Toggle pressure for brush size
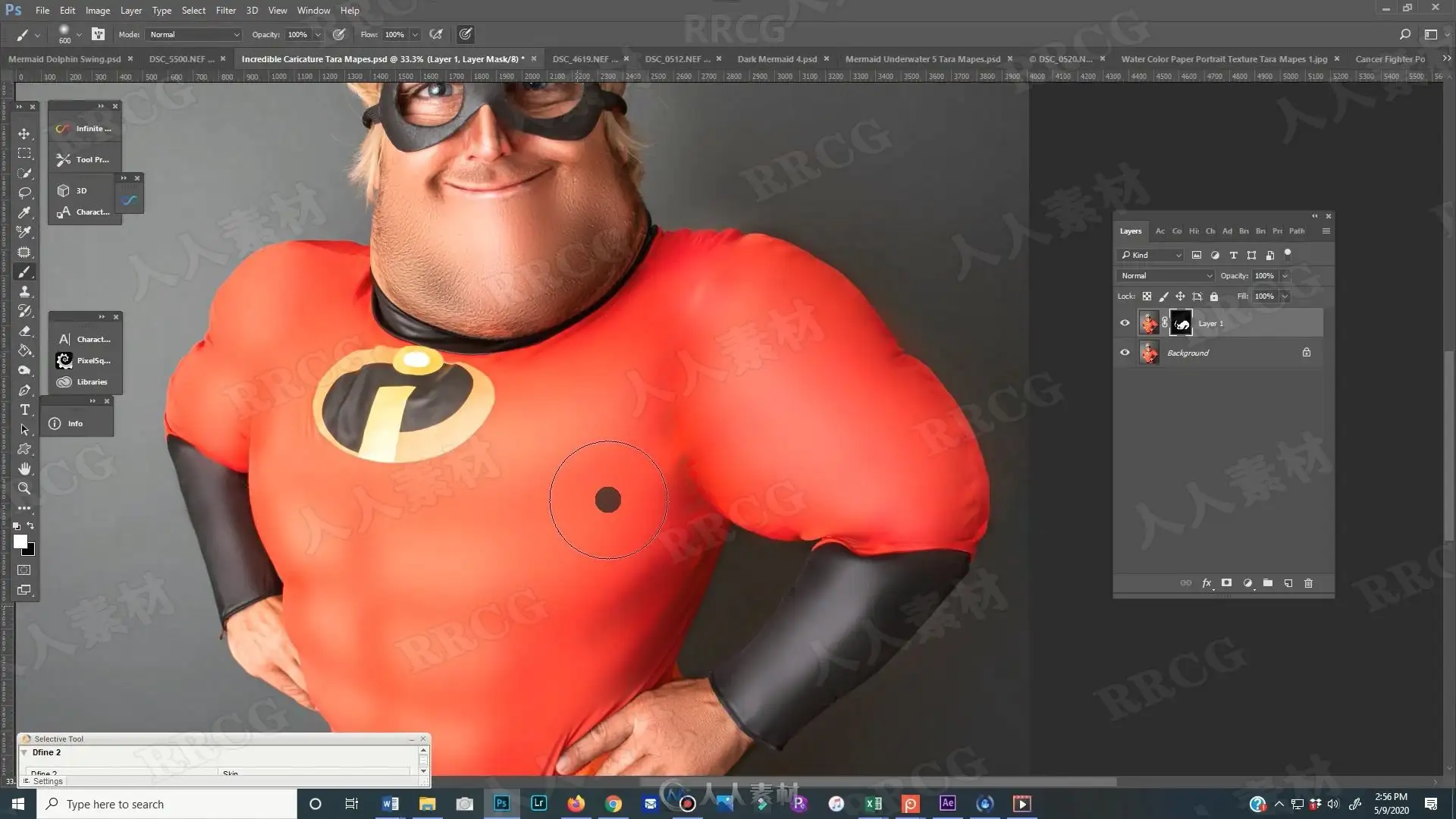This screenshot has width=1456, height=819. 466,34
